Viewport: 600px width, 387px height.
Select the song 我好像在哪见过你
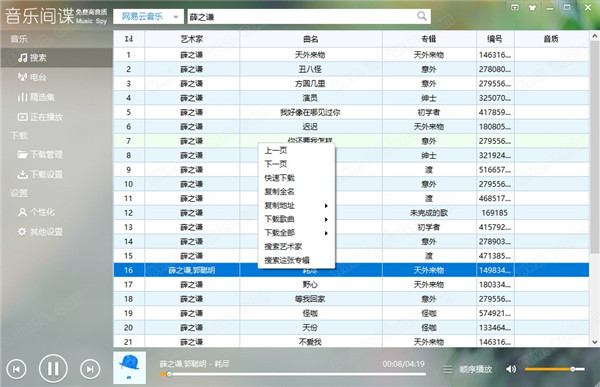pos(310,112)
